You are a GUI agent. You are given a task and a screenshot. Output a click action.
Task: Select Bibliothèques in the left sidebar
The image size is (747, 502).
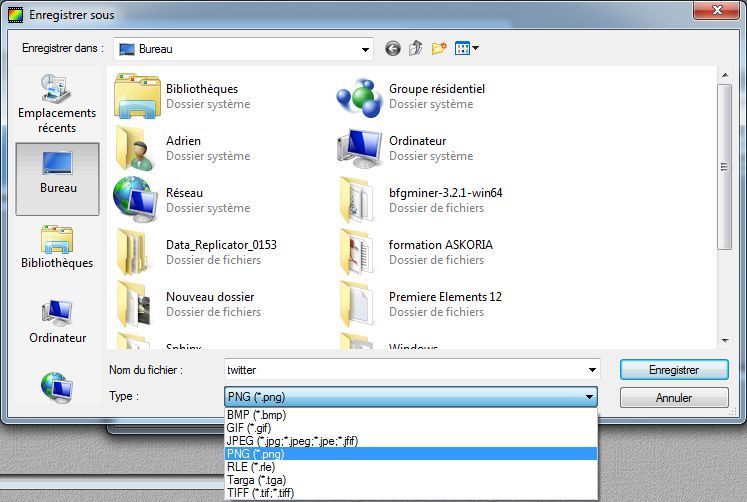pos(57,248)
